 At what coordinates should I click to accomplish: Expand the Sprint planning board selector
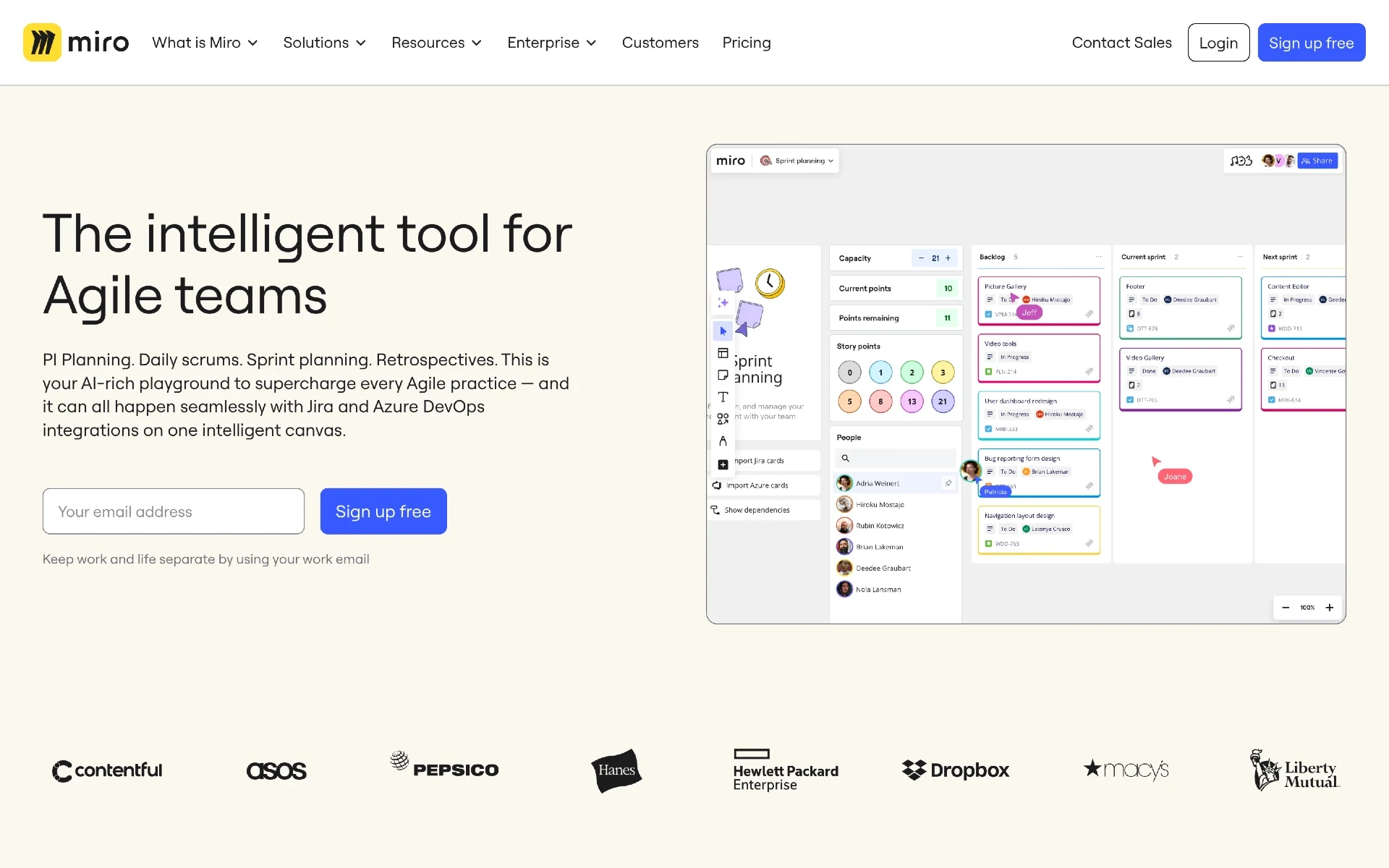[800, 160]
